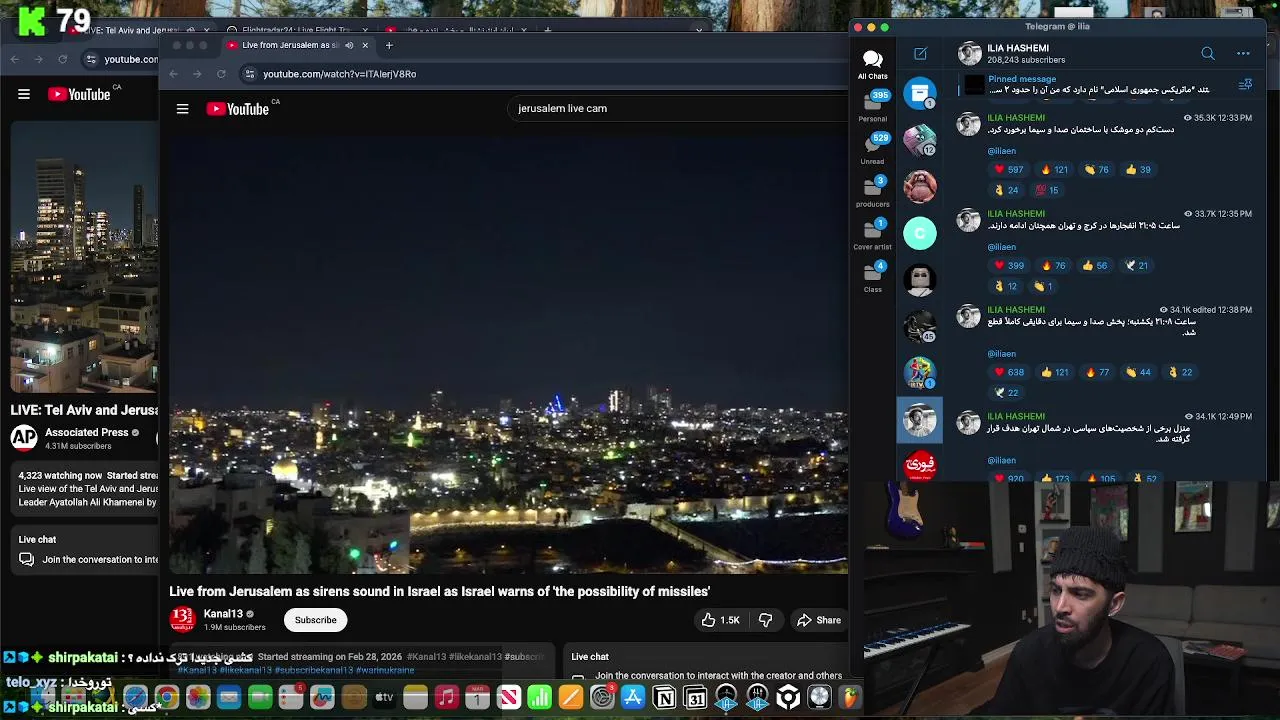This screenshot has width=1280, height=720.
Task: Select All Chats folder in Telegram
Action: [x=872, y=64]
